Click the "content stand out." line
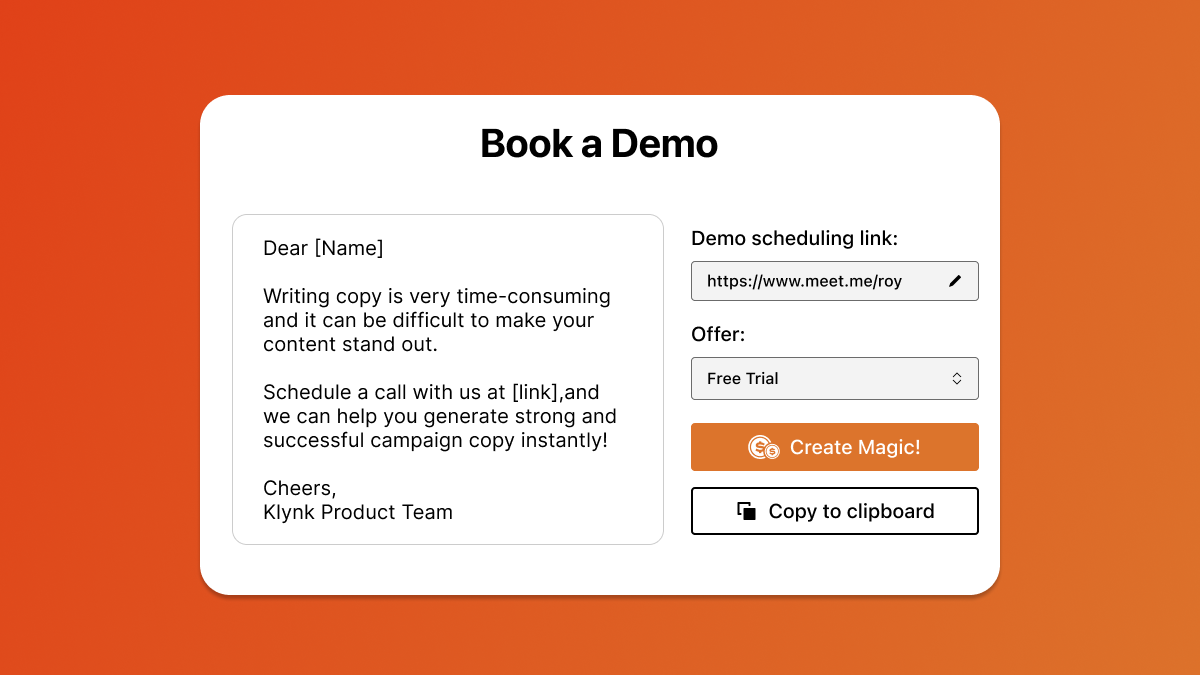The height and width of the screenshot is (675, 1200). [x=350, y=344]
